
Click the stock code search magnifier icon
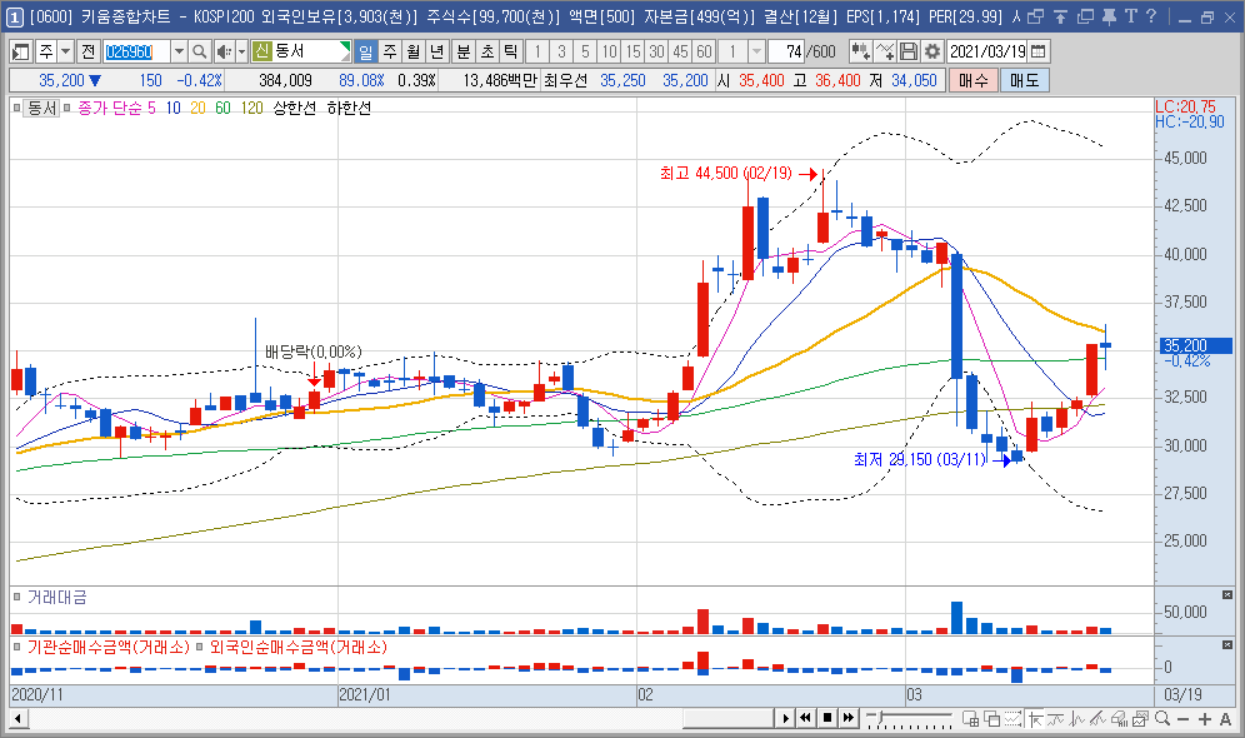coord(199,51)
